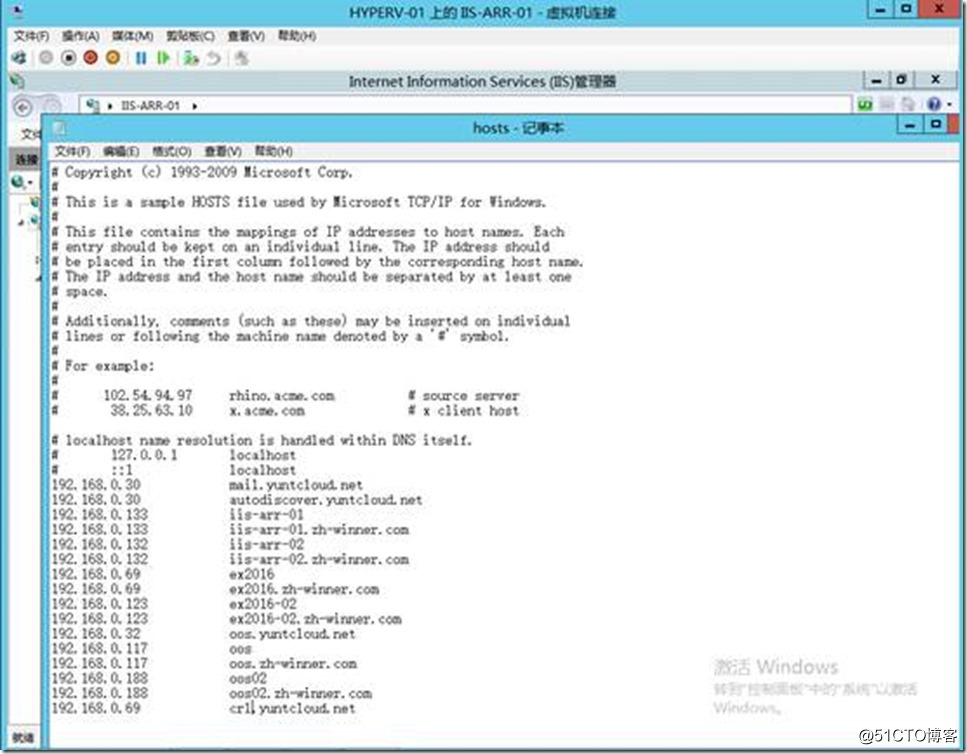Click the Turn Off VM icon

68,58
